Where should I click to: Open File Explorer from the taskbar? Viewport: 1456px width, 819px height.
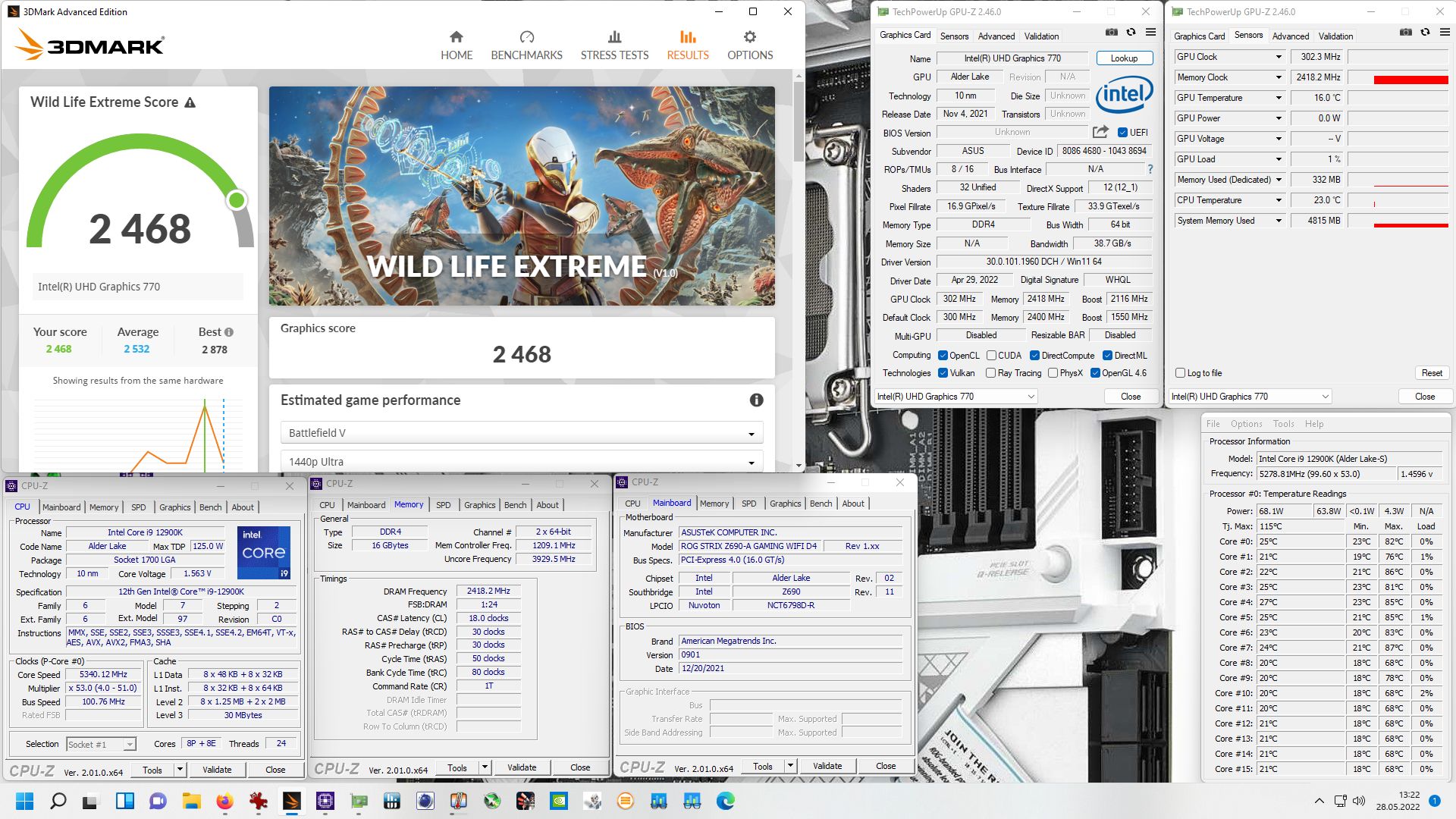tap(191, 801)
